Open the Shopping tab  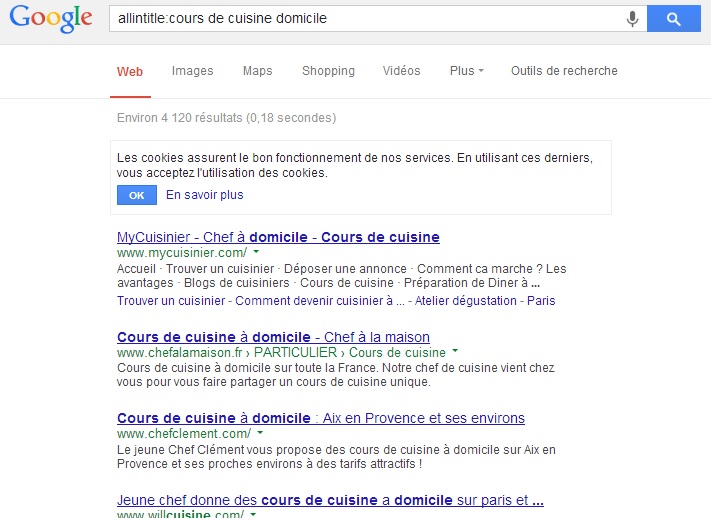(328, 71)
